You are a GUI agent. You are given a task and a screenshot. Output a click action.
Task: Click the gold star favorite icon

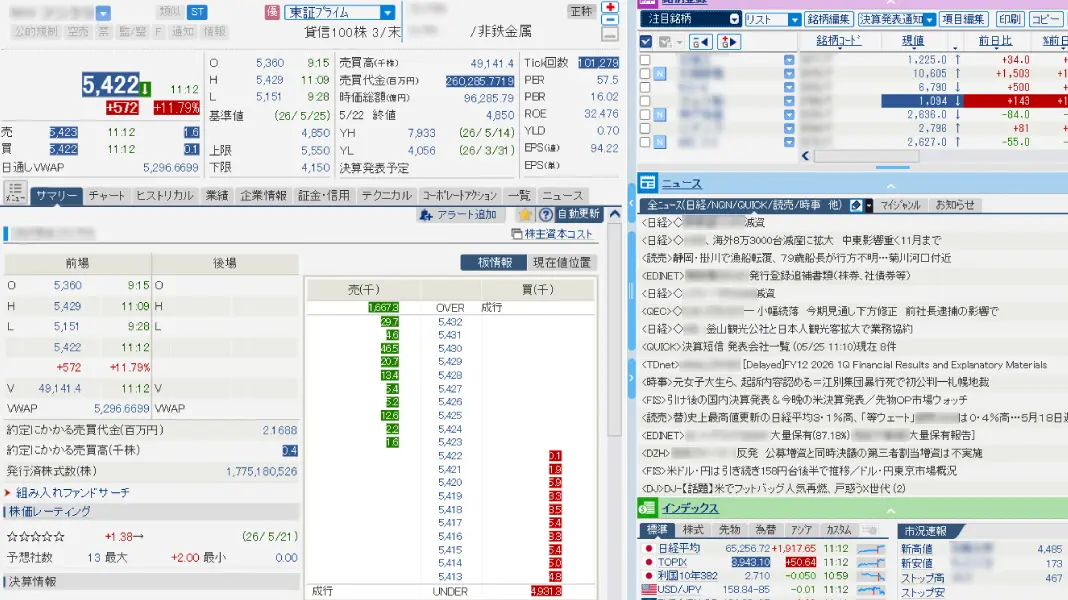(524, 215)
